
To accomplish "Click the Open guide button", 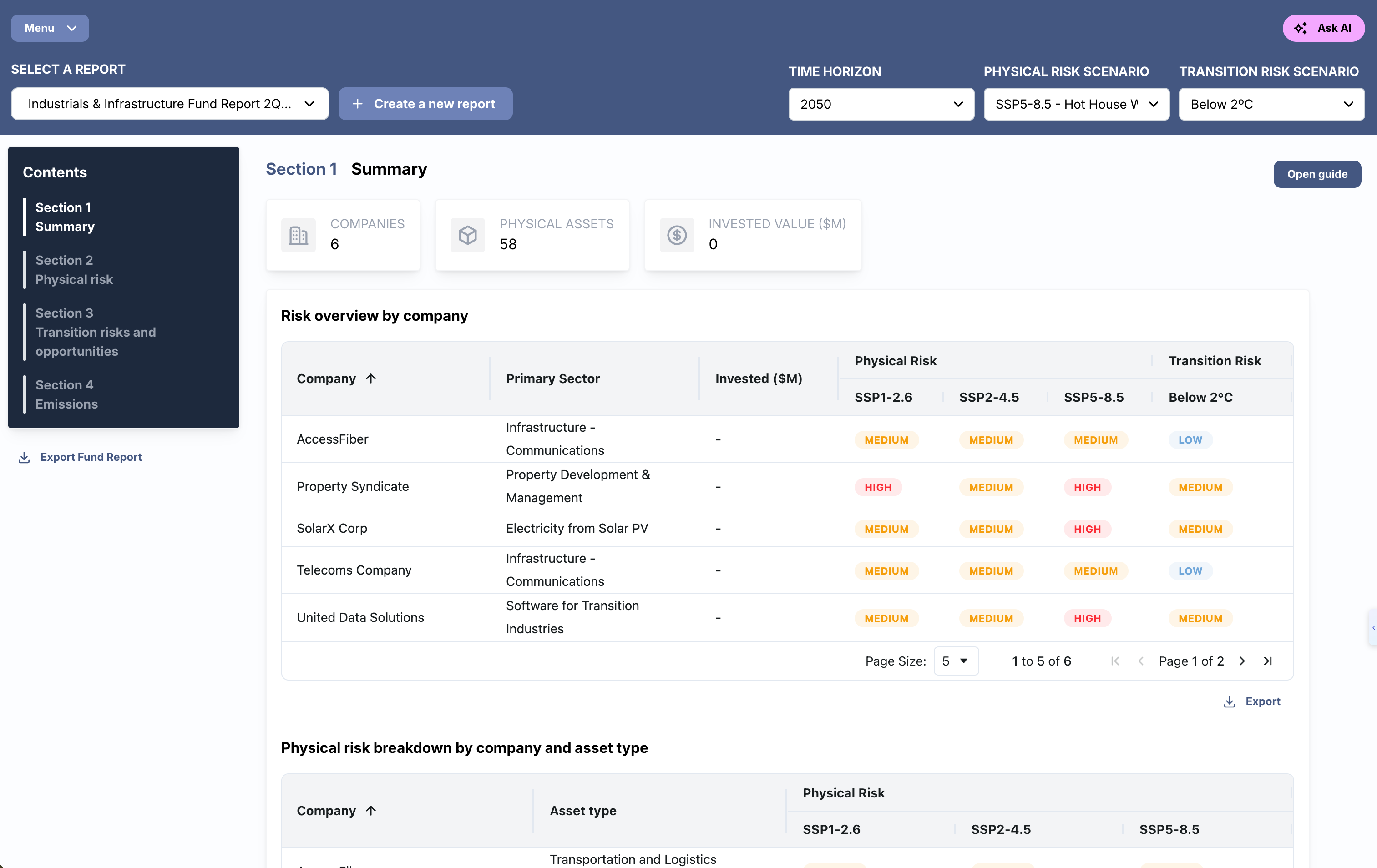I will click(x=1316, y=174).
